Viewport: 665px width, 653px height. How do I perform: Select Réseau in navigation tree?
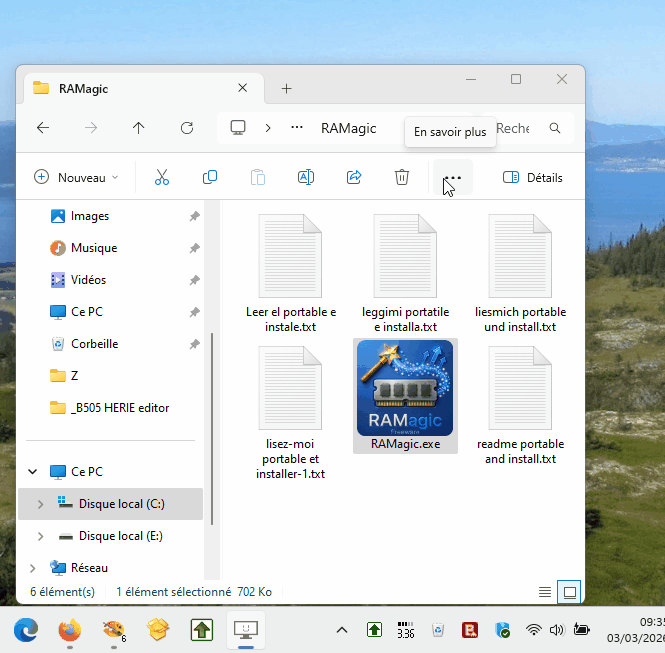tap(89, 568)
